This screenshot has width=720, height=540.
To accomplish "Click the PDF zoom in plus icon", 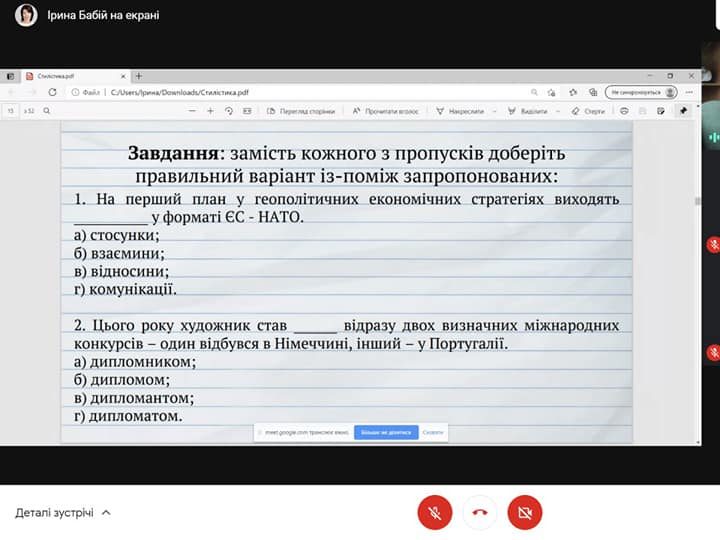I will click(210, 111).
